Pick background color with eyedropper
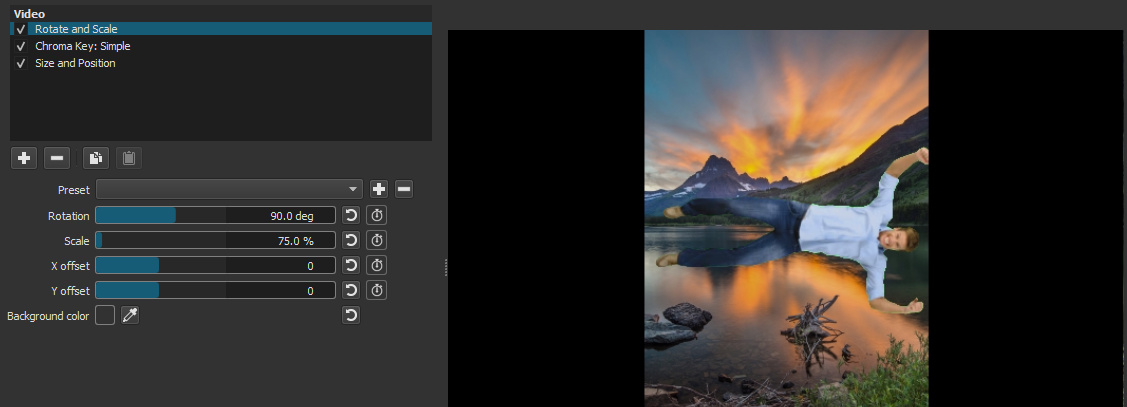Image resolution: width=1127 pixels, height=407 pixels. coord(129,315)
